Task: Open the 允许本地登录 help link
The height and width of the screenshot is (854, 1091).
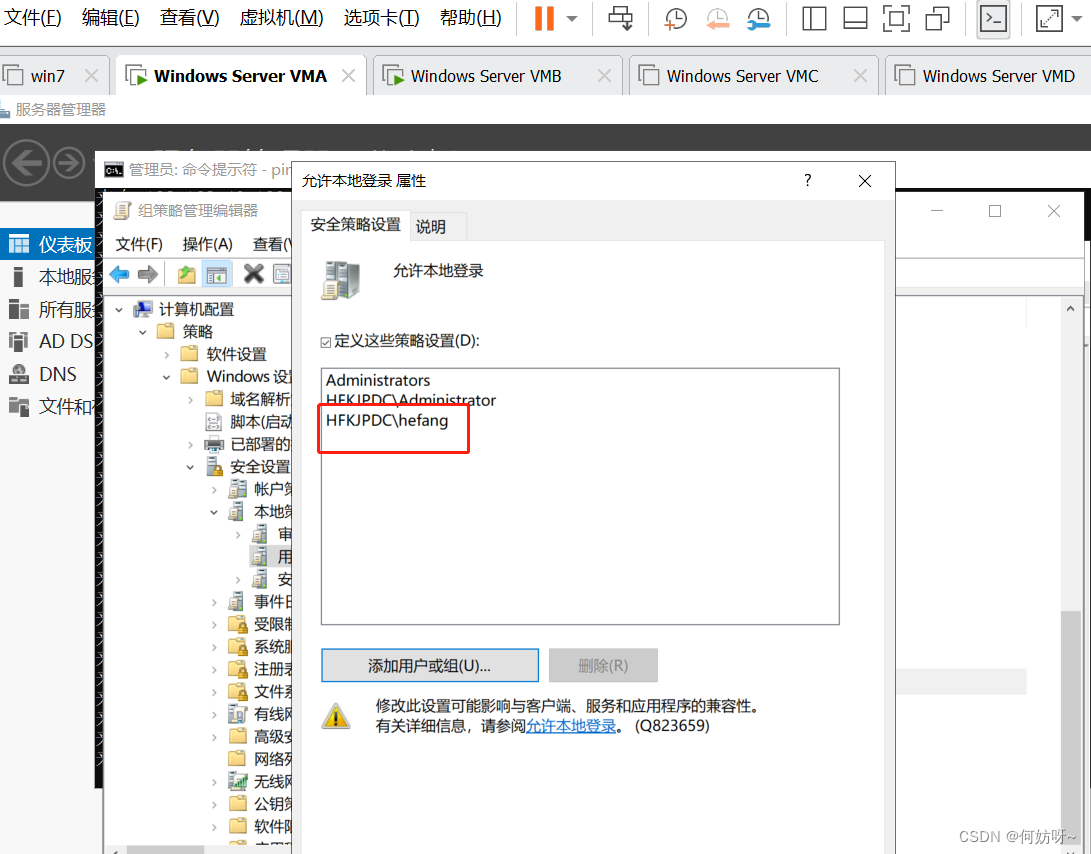Action: point(571,726)
